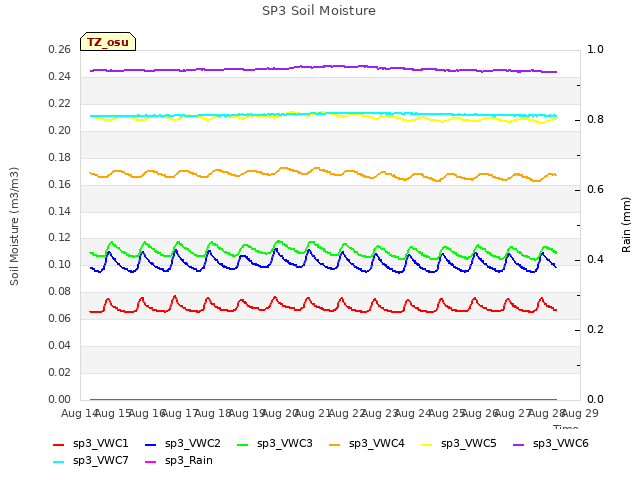Click the sp3_VWC3 legend label

(x=284, y=443)
